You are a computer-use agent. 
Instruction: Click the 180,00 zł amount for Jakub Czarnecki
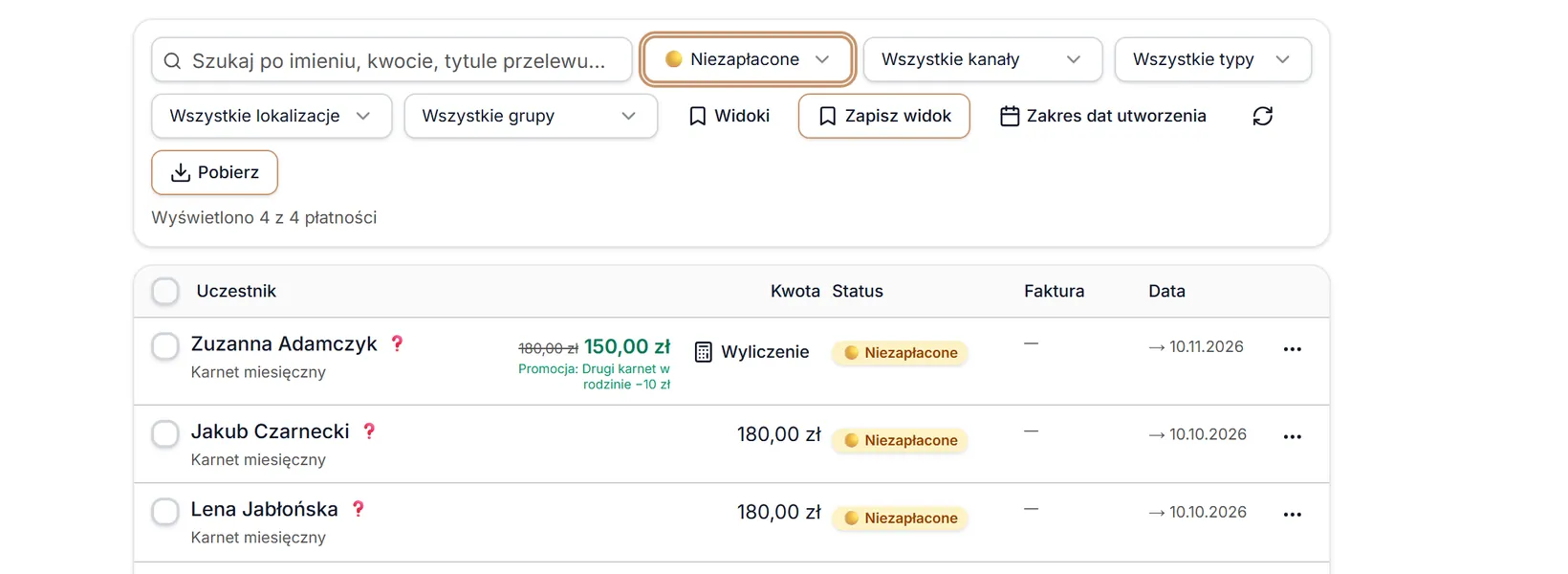779,434
